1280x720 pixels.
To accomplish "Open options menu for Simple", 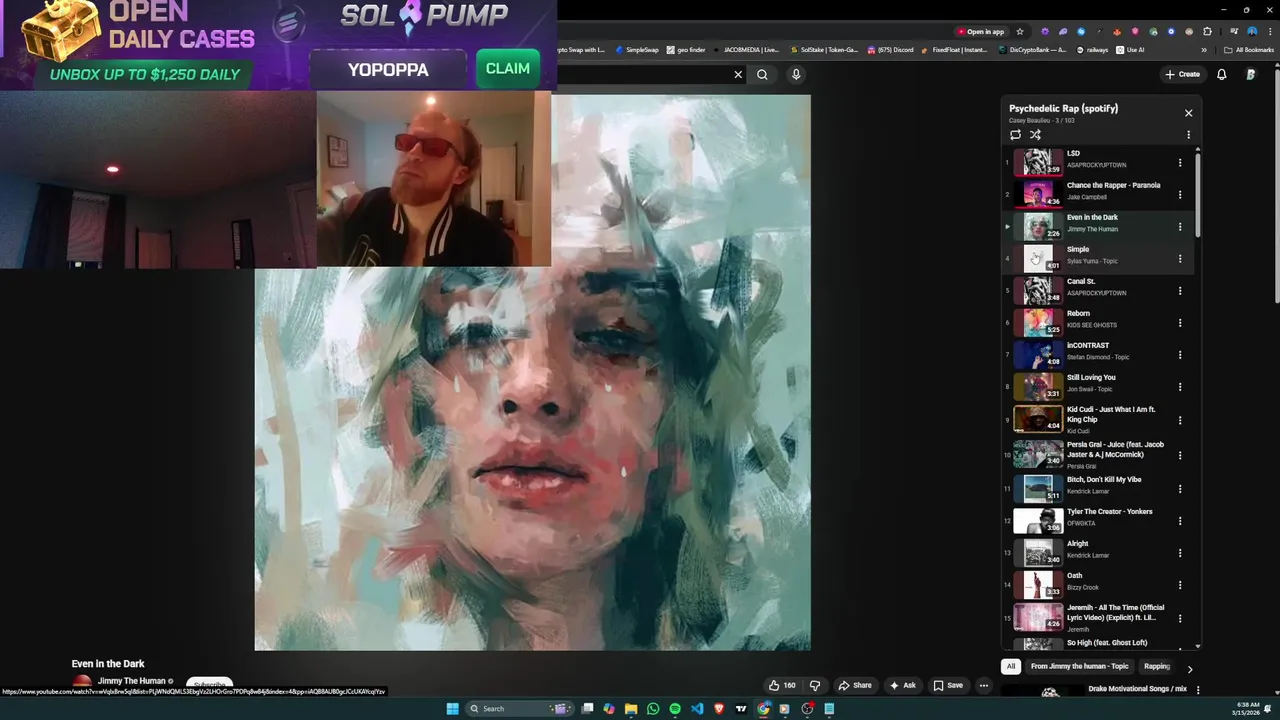I will [1180, 259].
